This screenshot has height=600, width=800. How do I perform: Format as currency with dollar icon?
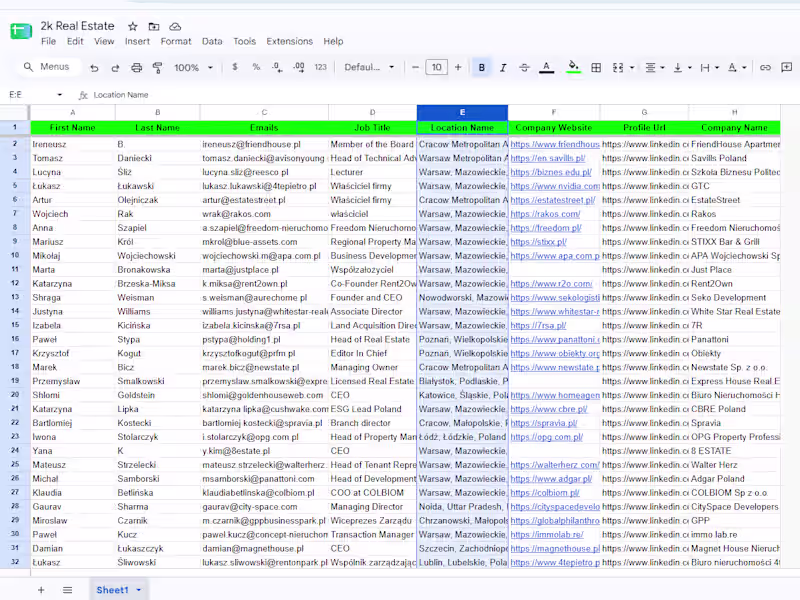(235, 67)
